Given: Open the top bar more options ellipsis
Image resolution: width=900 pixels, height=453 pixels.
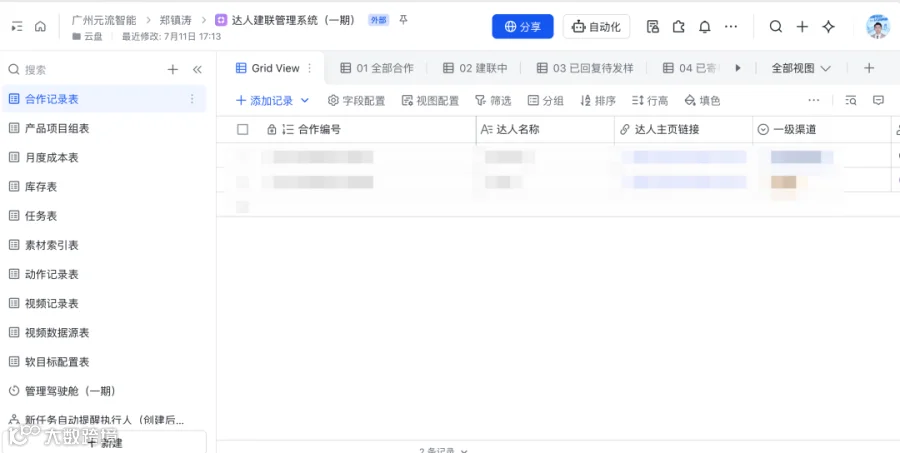Looking at the screenshot, I should pos(731,26).
